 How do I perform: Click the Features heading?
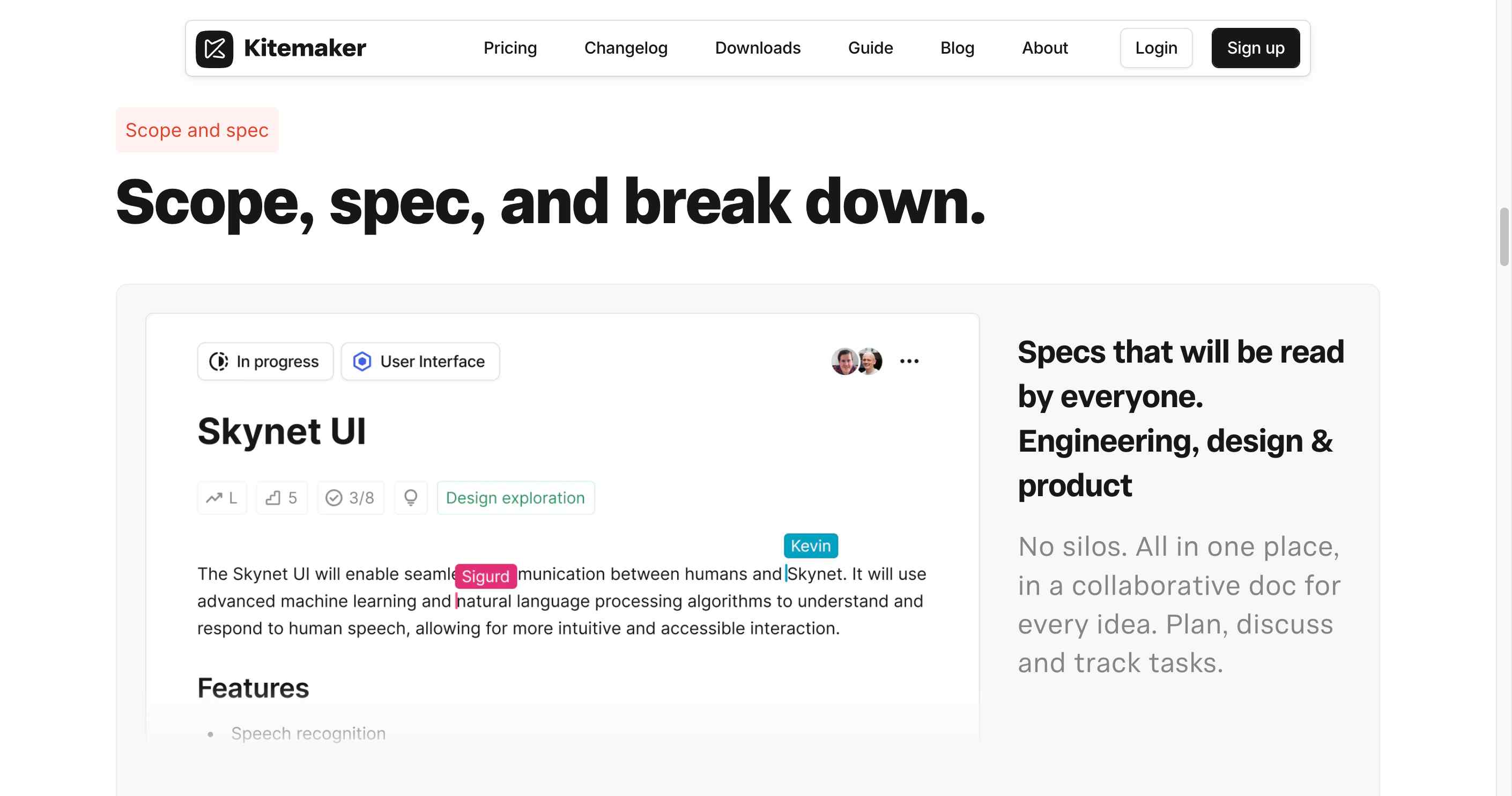pyautogui.click(x=253, y=688)
